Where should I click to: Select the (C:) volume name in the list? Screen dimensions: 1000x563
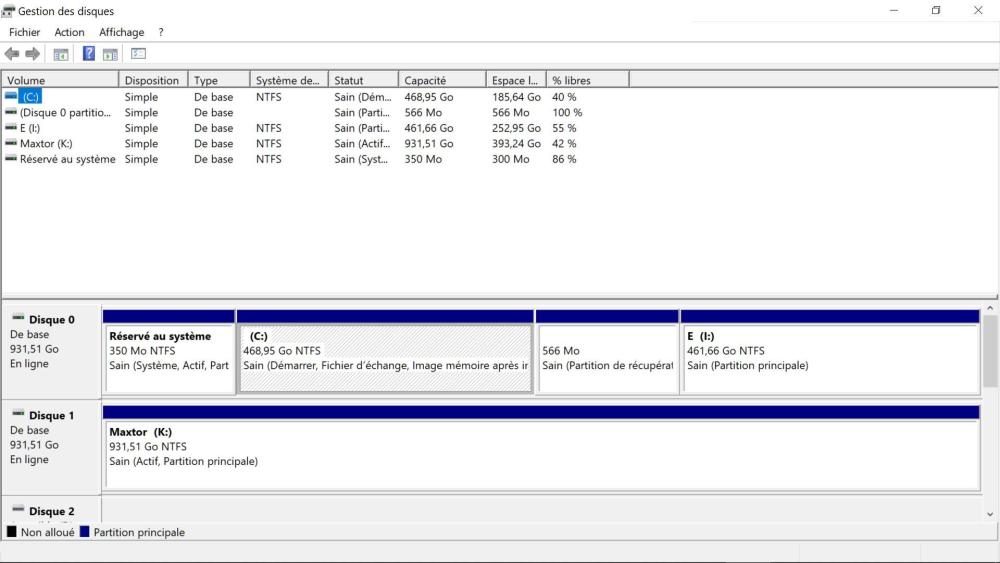[30, 97]
